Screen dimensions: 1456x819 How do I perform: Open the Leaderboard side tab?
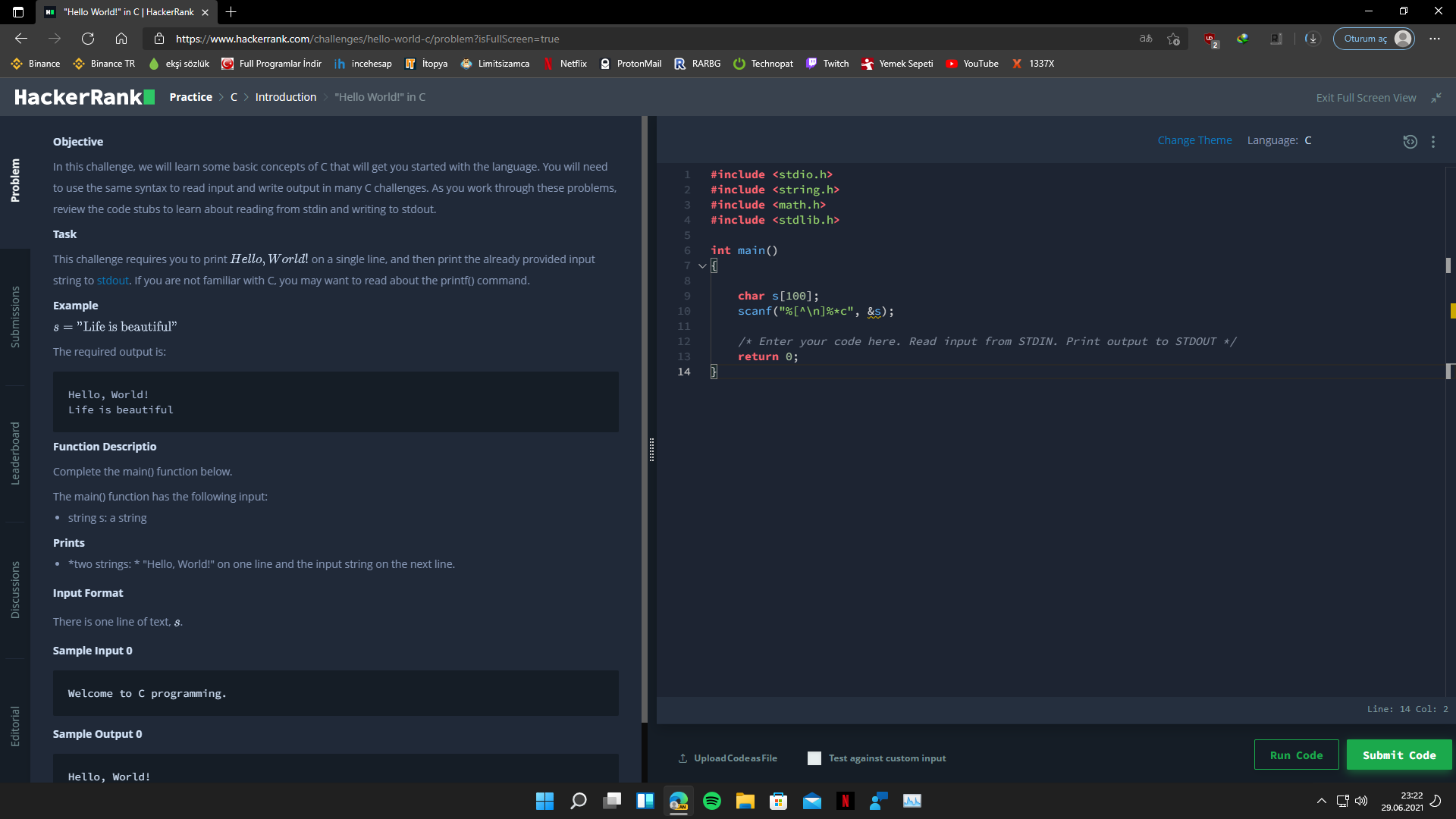[15, 453]
